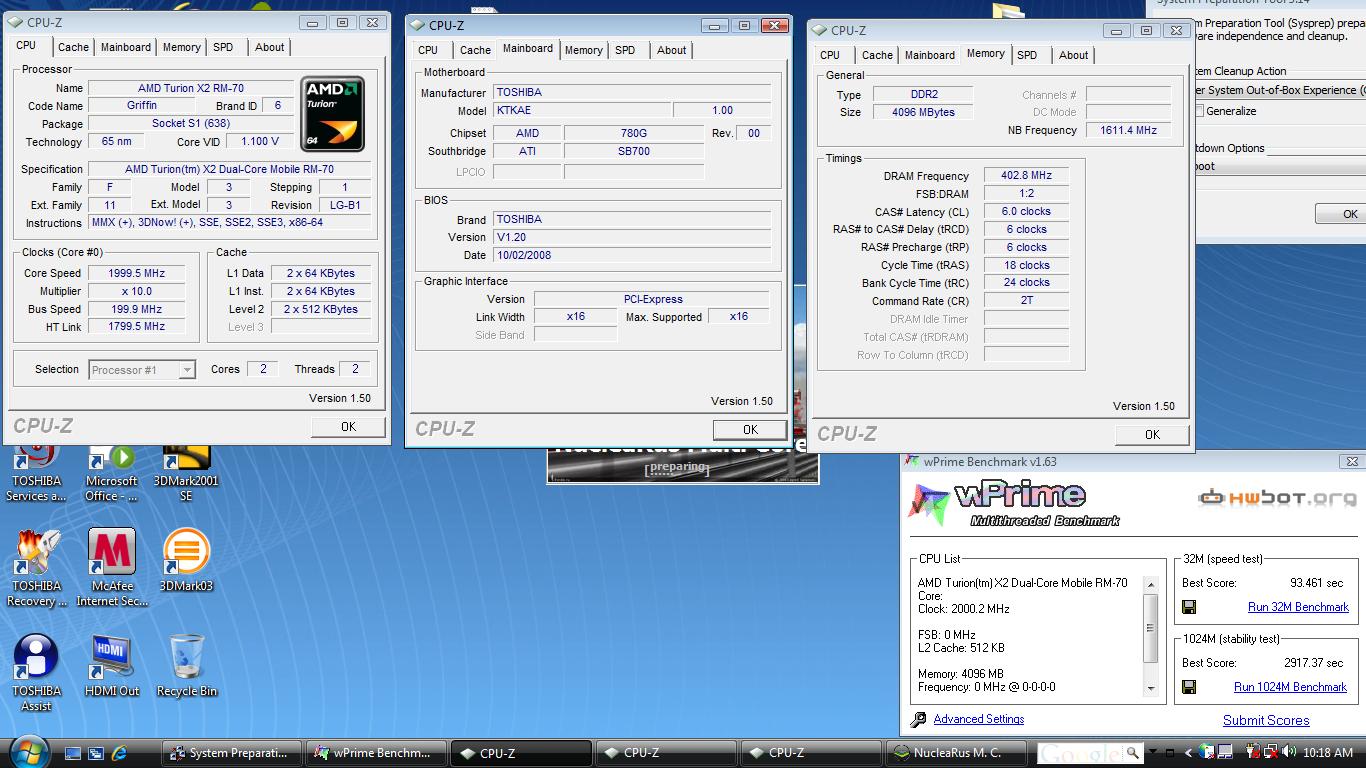This screenshot has width=1366, height=768.
Task: Click OK in the CPU-Z Mainboard window
Action: pos(750,430)
